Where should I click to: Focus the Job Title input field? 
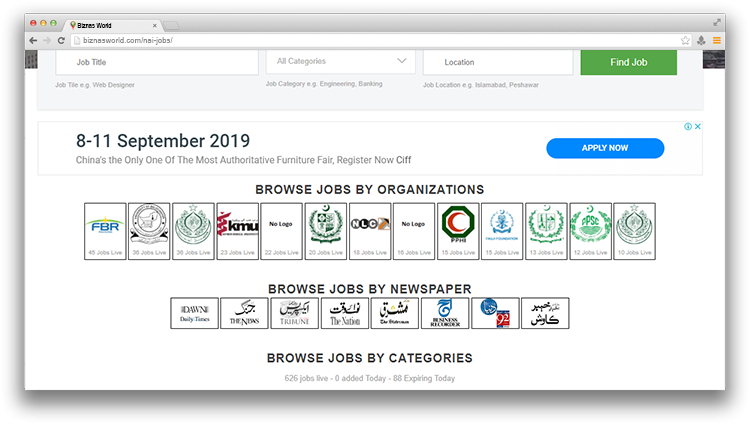click(157, 62)
